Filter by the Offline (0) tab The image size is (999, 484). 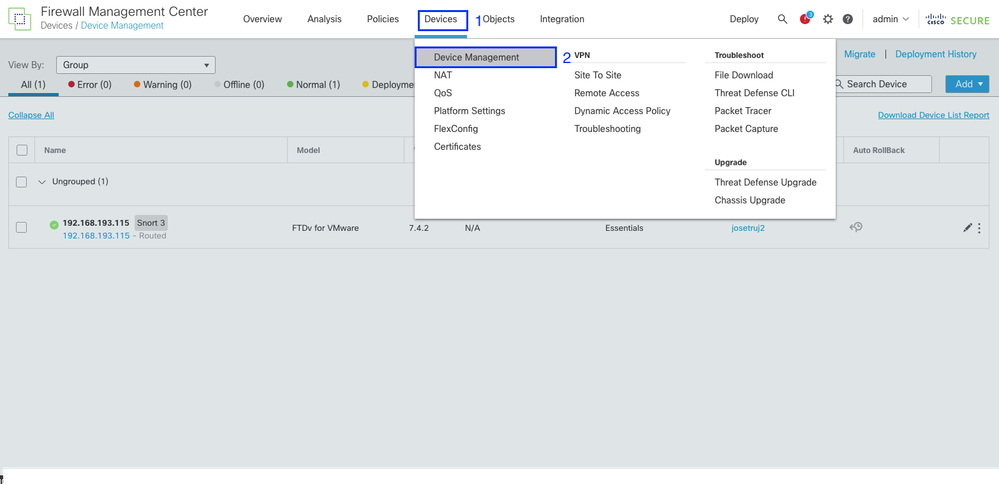pyautogui.click(x=239, y=85)
